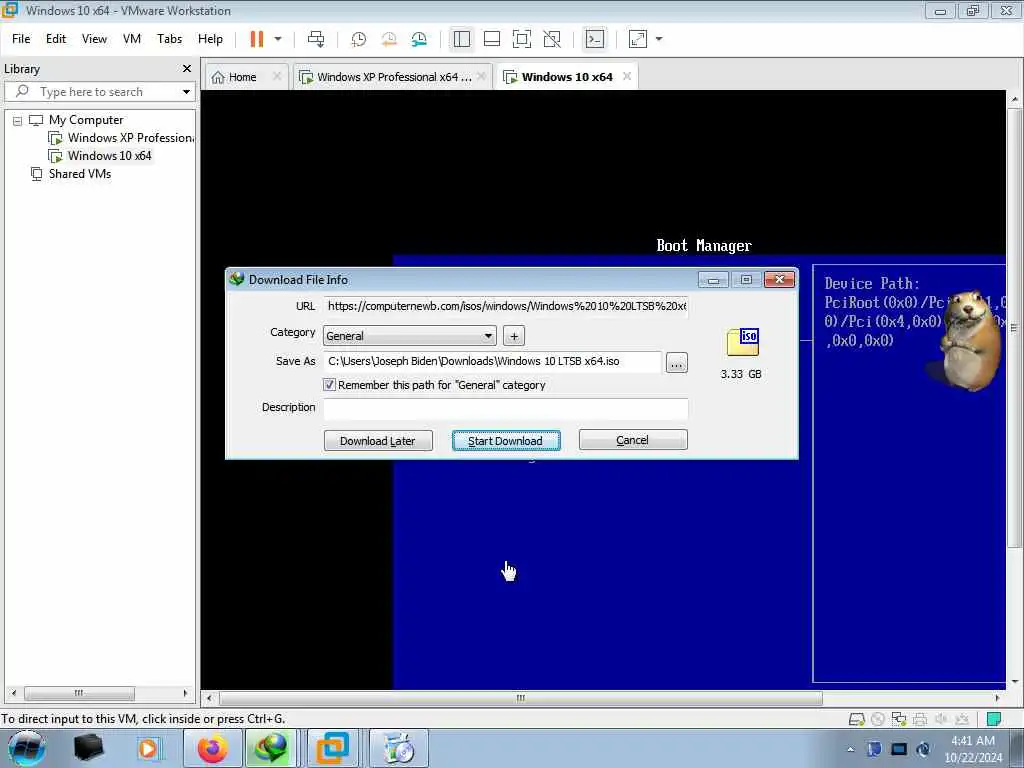
Task: Click the stretch guest display icon
Action: [638, 39]
